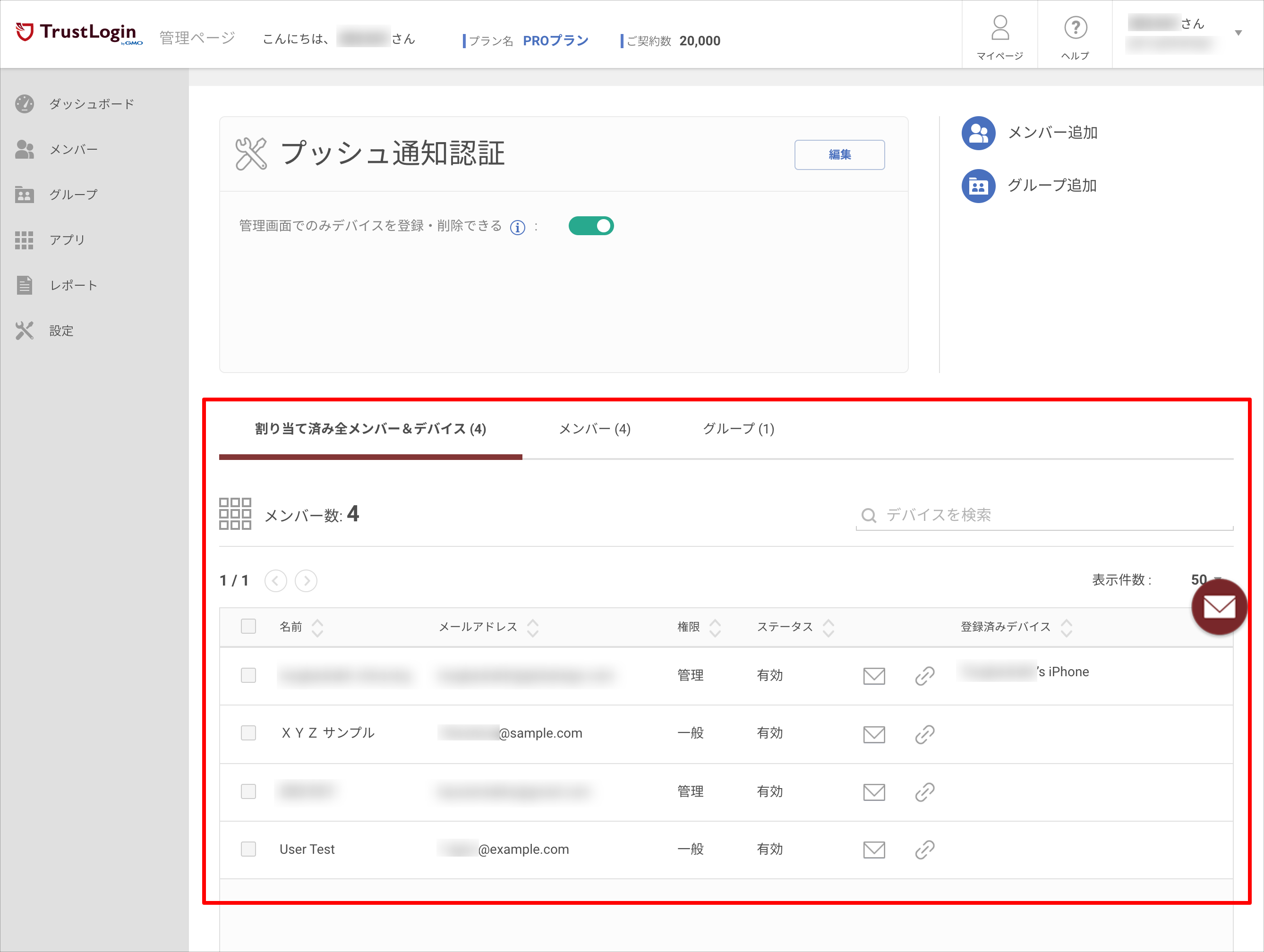Click the grid icon beside メンバー数
The height and width of the screenshot is (952, 1264).
pos(235,514)
